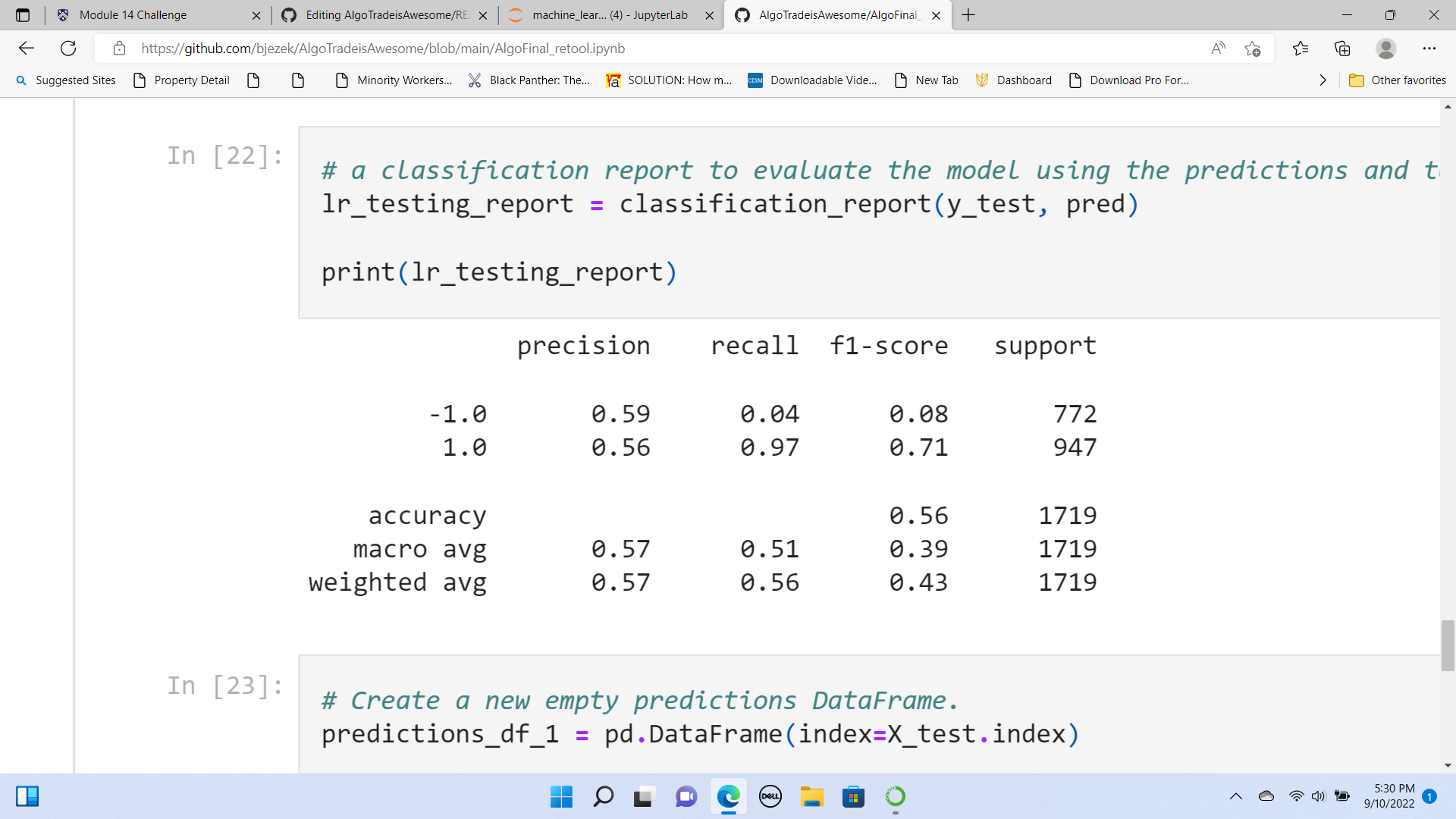Viewport: 1456px width, 819px height.
Task: Open the Collections icon
Action: coord(1342,49)
